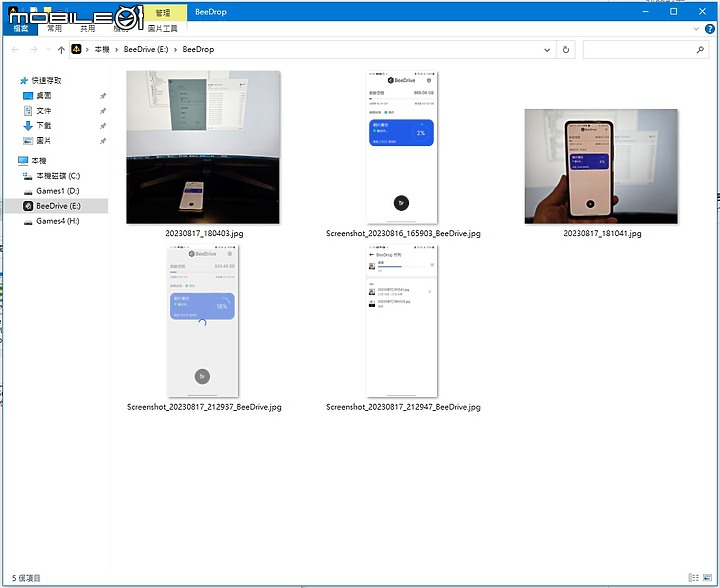The image size is (720, 588).
Task: Select the 管理 contextual tab
Action: click(x=163, y=12)
